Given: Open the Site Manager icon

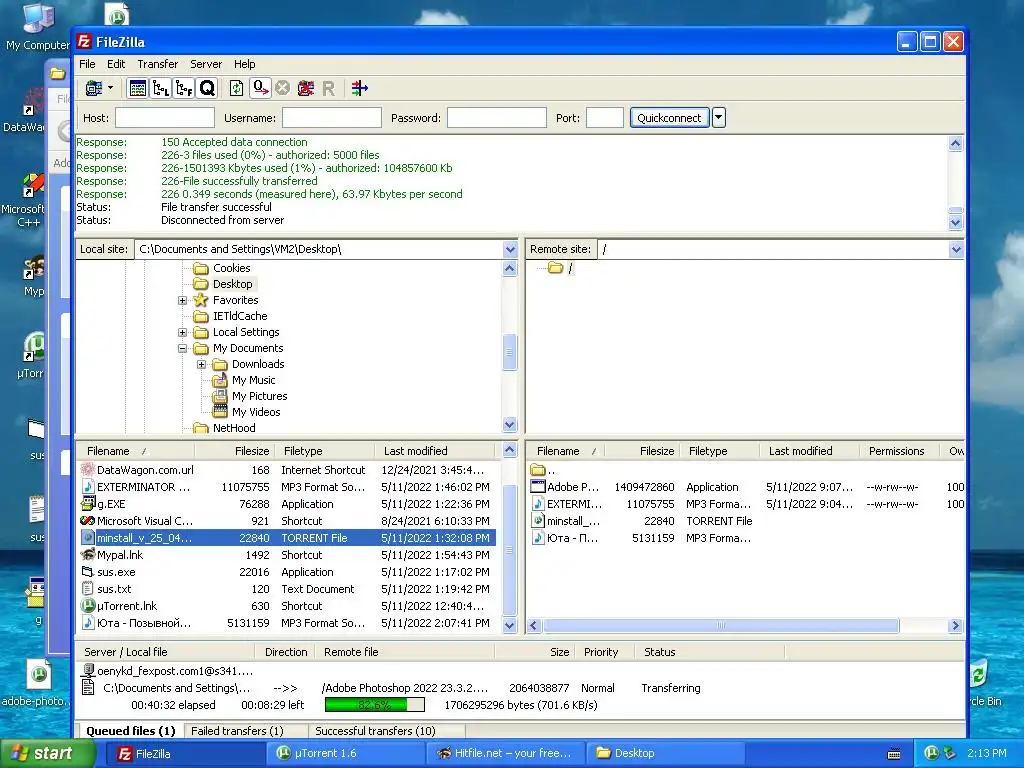Looking at the screenshot, I should pos(94,88).
